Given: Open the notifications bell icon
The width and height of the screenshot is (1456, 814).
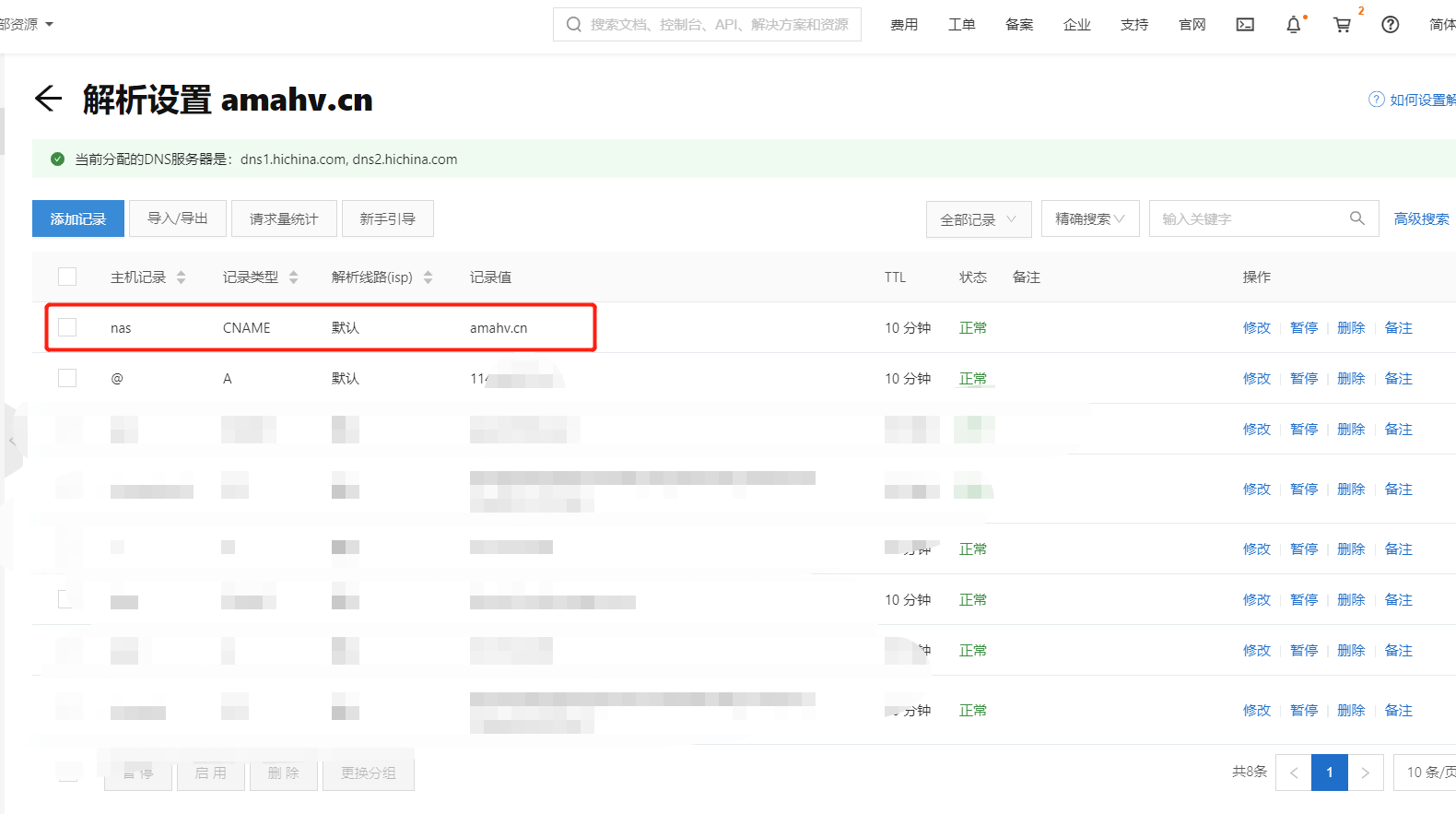Looking at the screenshot, I should tap(1294, 25).
